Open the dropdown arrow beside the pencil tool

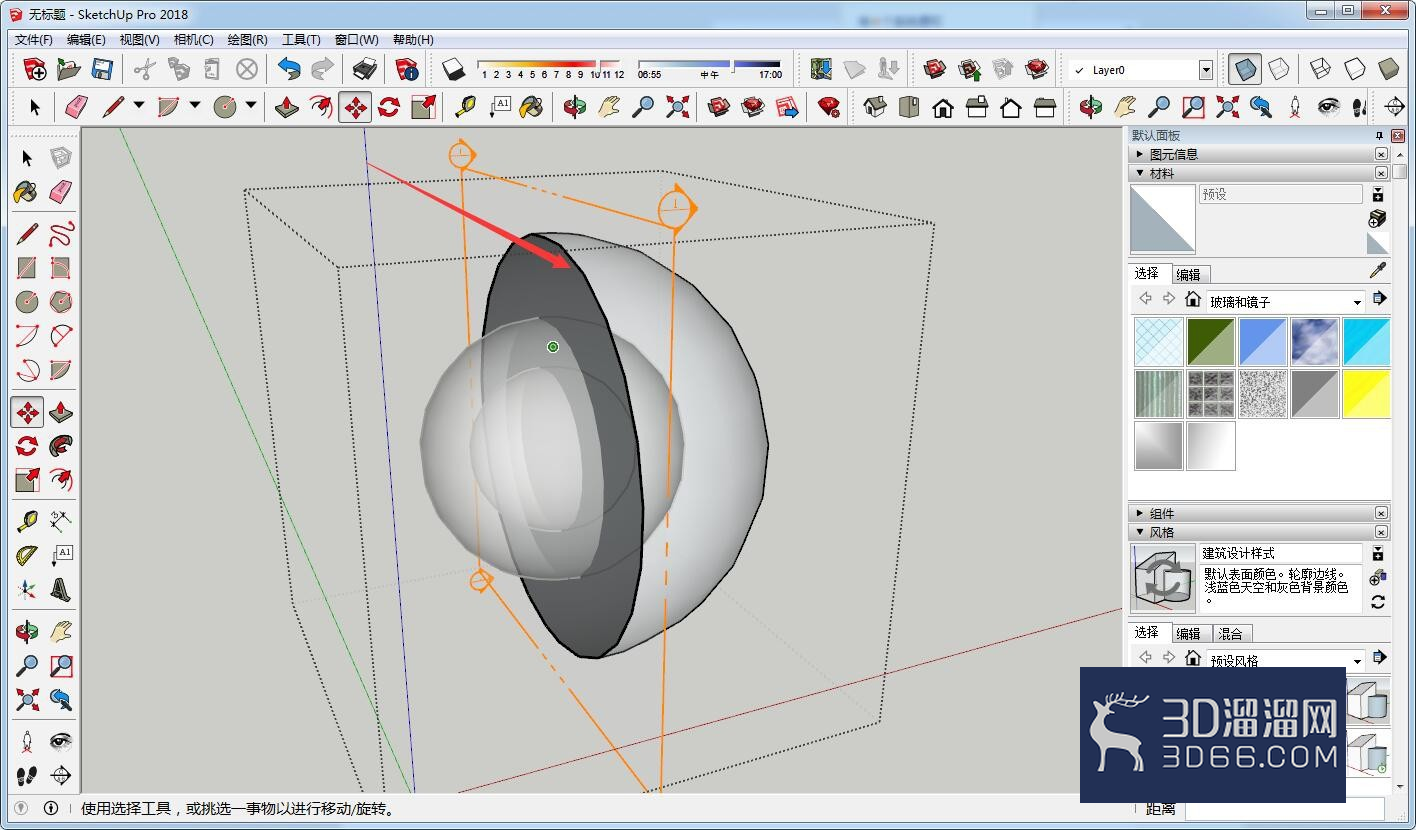(139, 106)
